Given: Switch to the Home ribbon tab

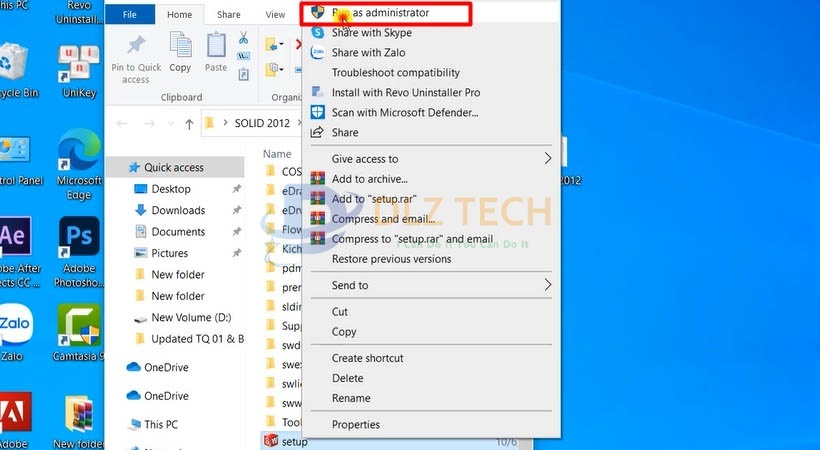Looking at the screenshot, I should point(179,15).
